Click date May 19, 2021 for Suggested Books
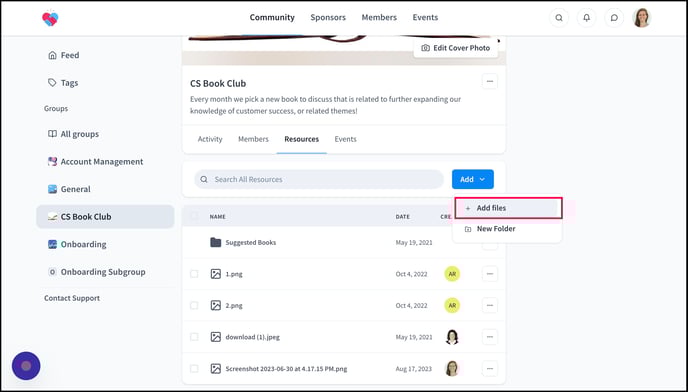Viewport: 688px width, 392px height. click(414, 242)
